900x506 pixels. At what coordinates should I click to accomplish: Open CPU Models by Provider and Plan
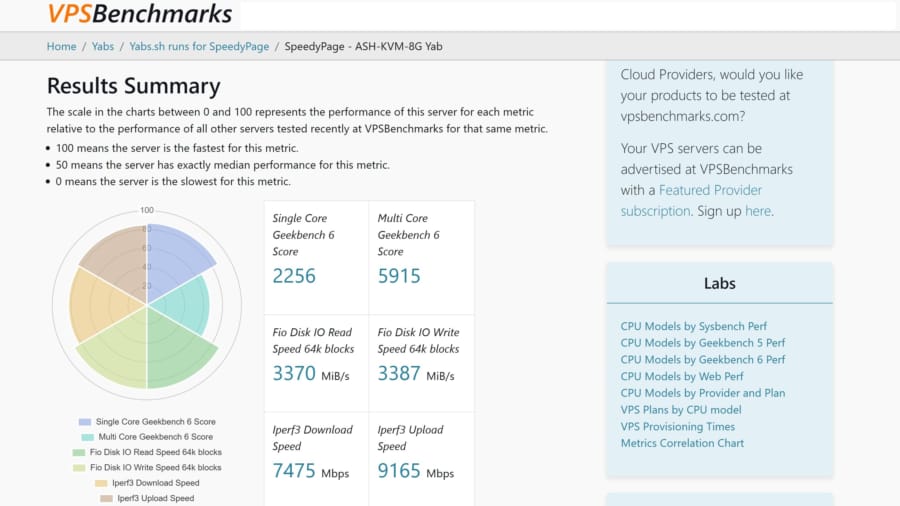pos(703,393)
